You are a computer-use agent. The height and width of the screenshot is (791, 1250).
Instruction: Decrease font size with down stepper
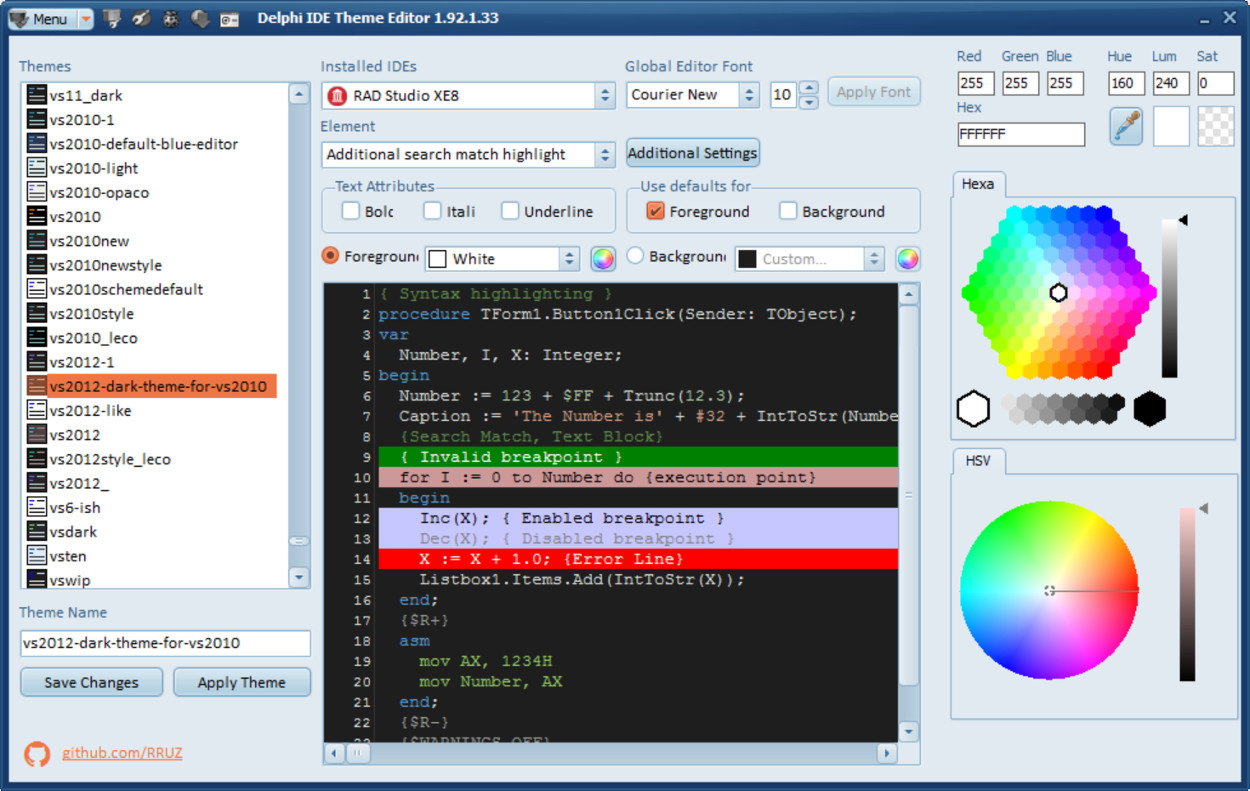[x=809, y=102]
